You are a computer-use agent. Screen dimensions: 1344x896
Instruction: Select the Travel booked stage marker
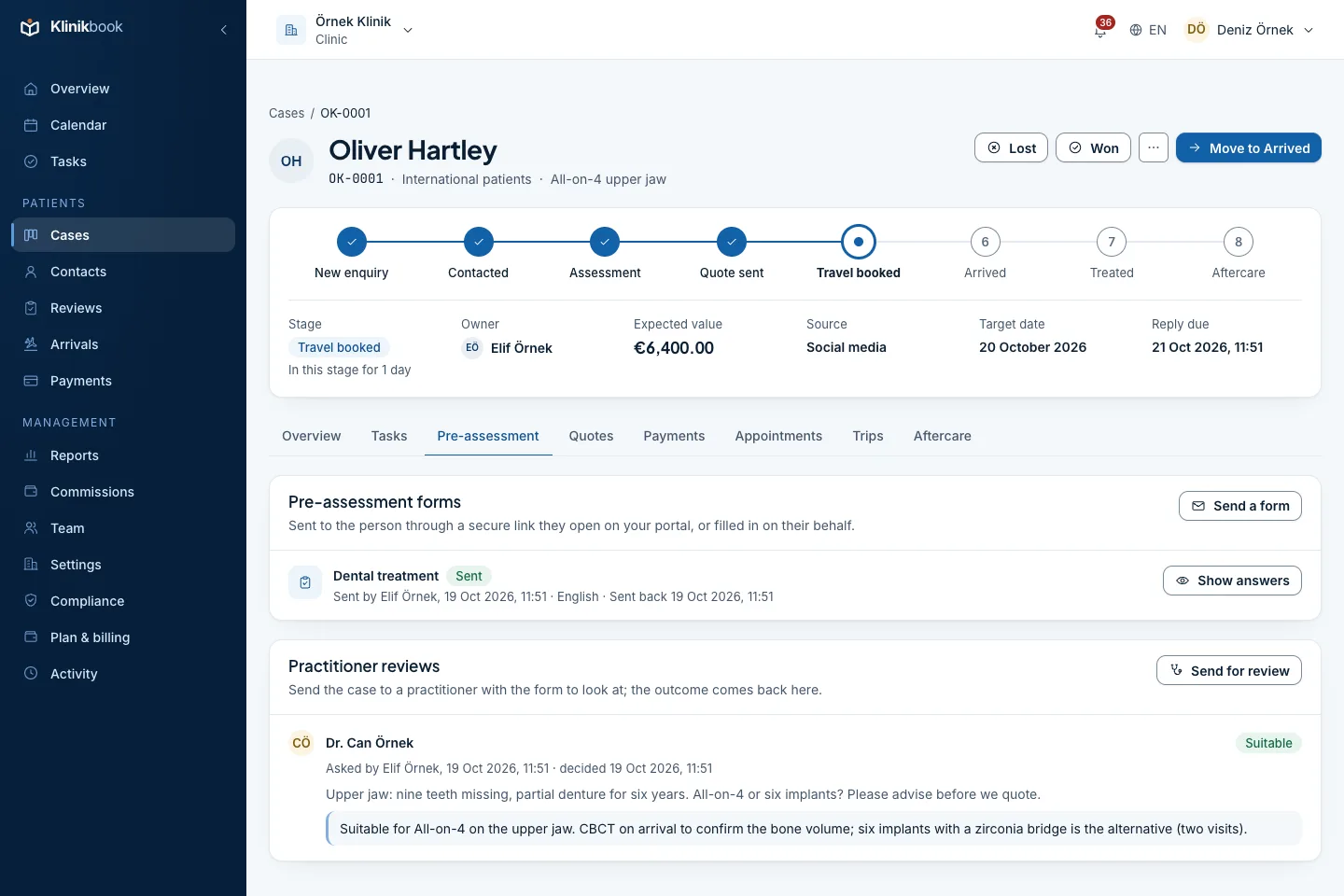(859, 242)
